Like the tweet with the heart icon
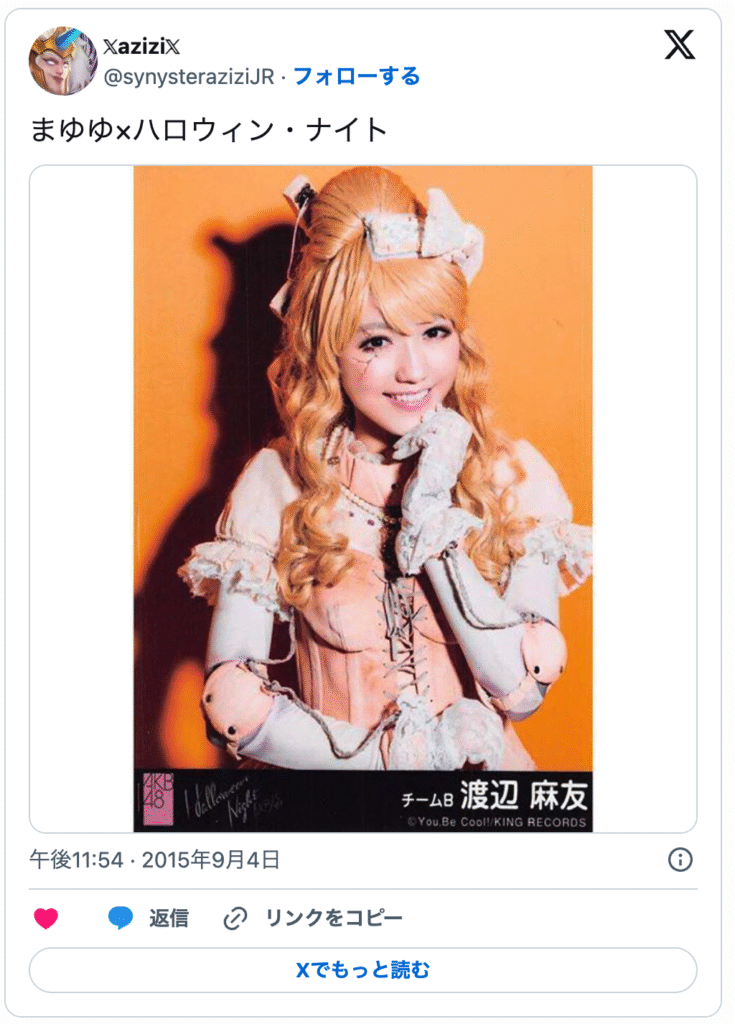This screenshot has height=1024, width=735. click(46, 918)
